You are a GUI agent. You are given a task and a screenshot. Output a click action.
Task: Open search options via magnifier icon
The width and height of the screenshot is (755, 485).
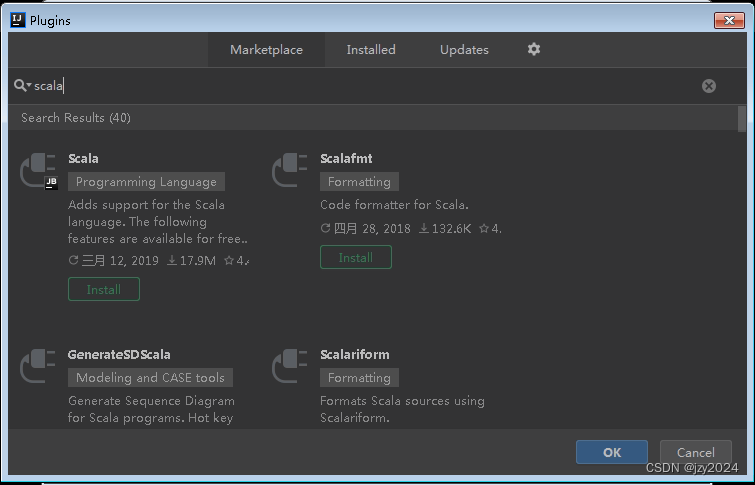pos(22,86)
